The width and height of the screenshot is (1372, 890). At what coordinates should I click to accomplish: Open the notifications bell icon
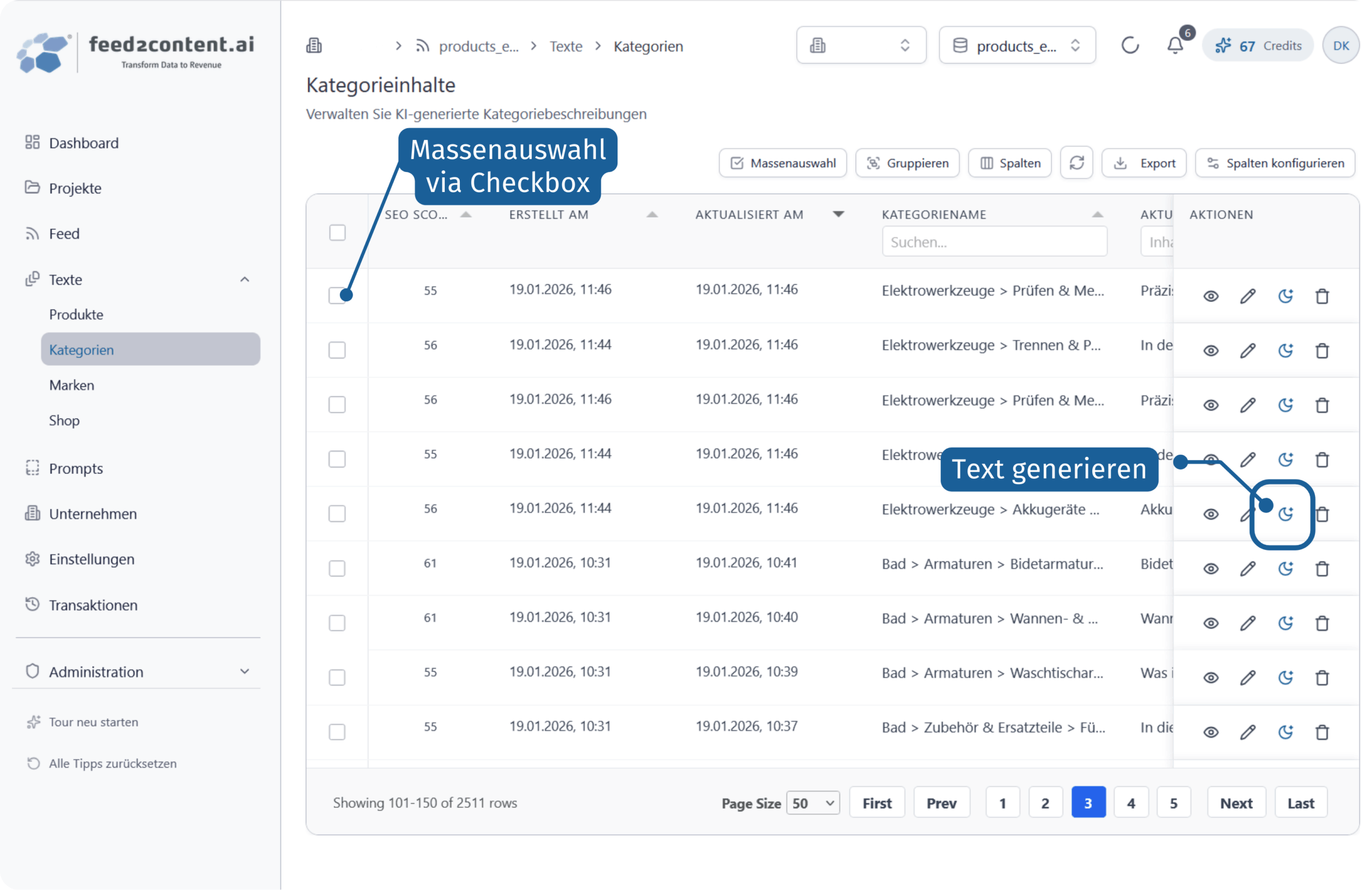click(x=1174, y=45)
